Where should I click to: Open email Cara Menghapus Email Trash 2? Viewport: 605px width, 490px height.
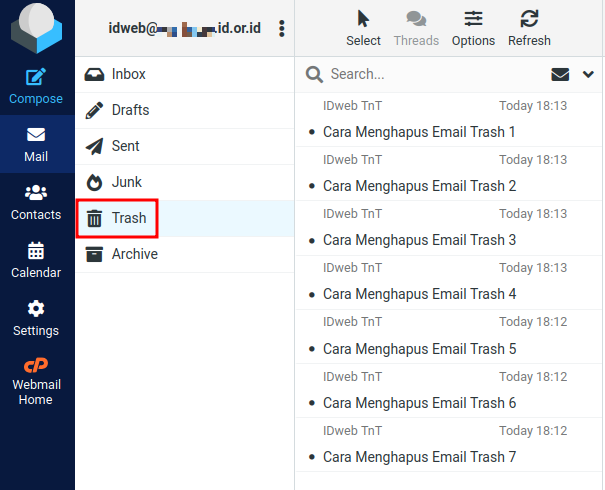pos(449,174)
